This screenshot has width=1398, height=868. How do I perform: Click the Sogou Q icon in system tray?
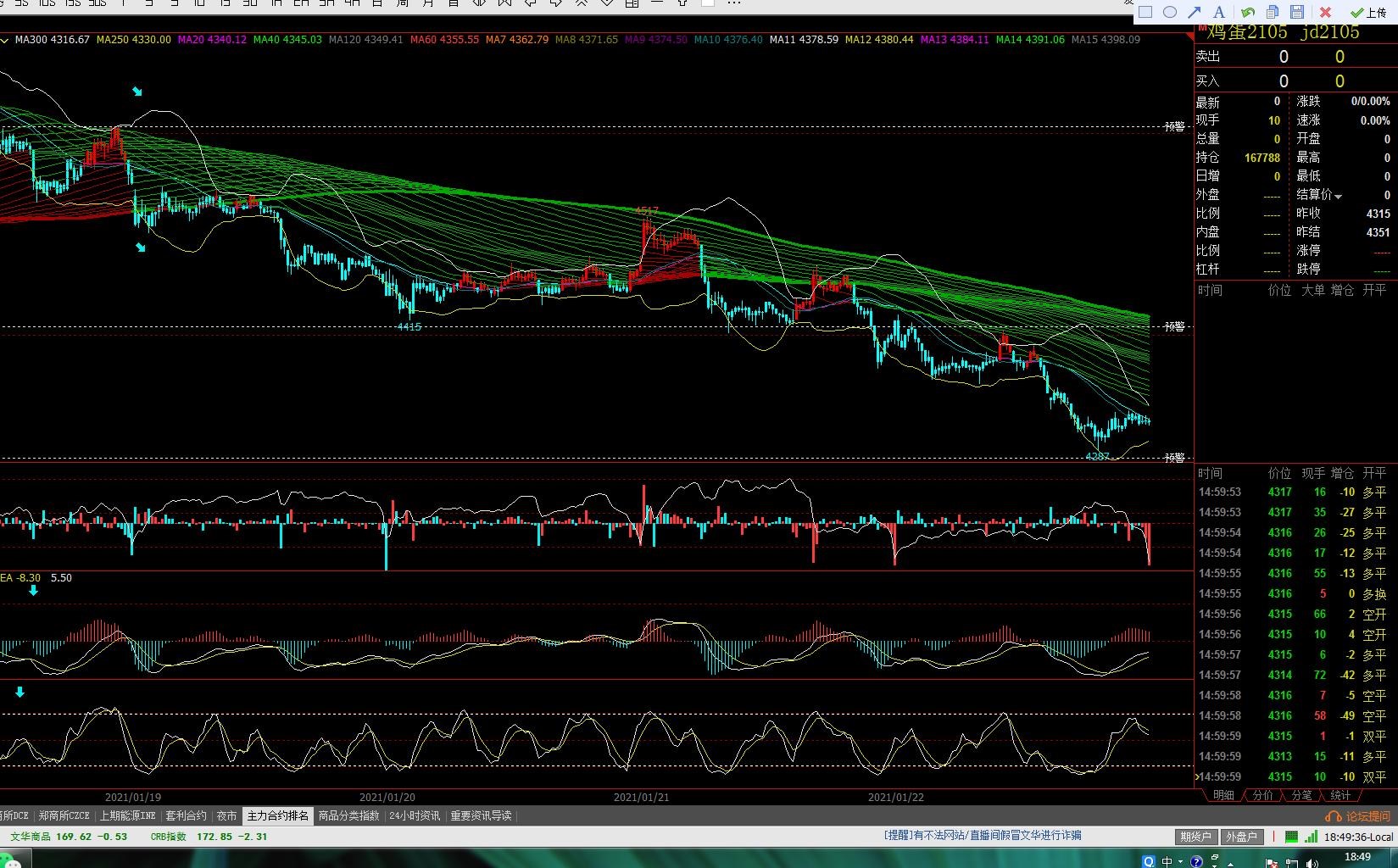[x=1149, y=861]
